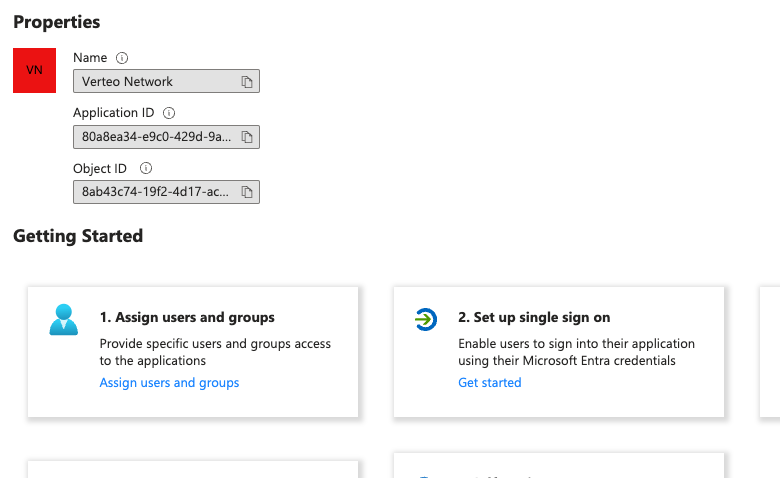This screenshot has height=478, width=780.
Task: Click the blue user icon in Assign users card
Action: pos(64,320)
